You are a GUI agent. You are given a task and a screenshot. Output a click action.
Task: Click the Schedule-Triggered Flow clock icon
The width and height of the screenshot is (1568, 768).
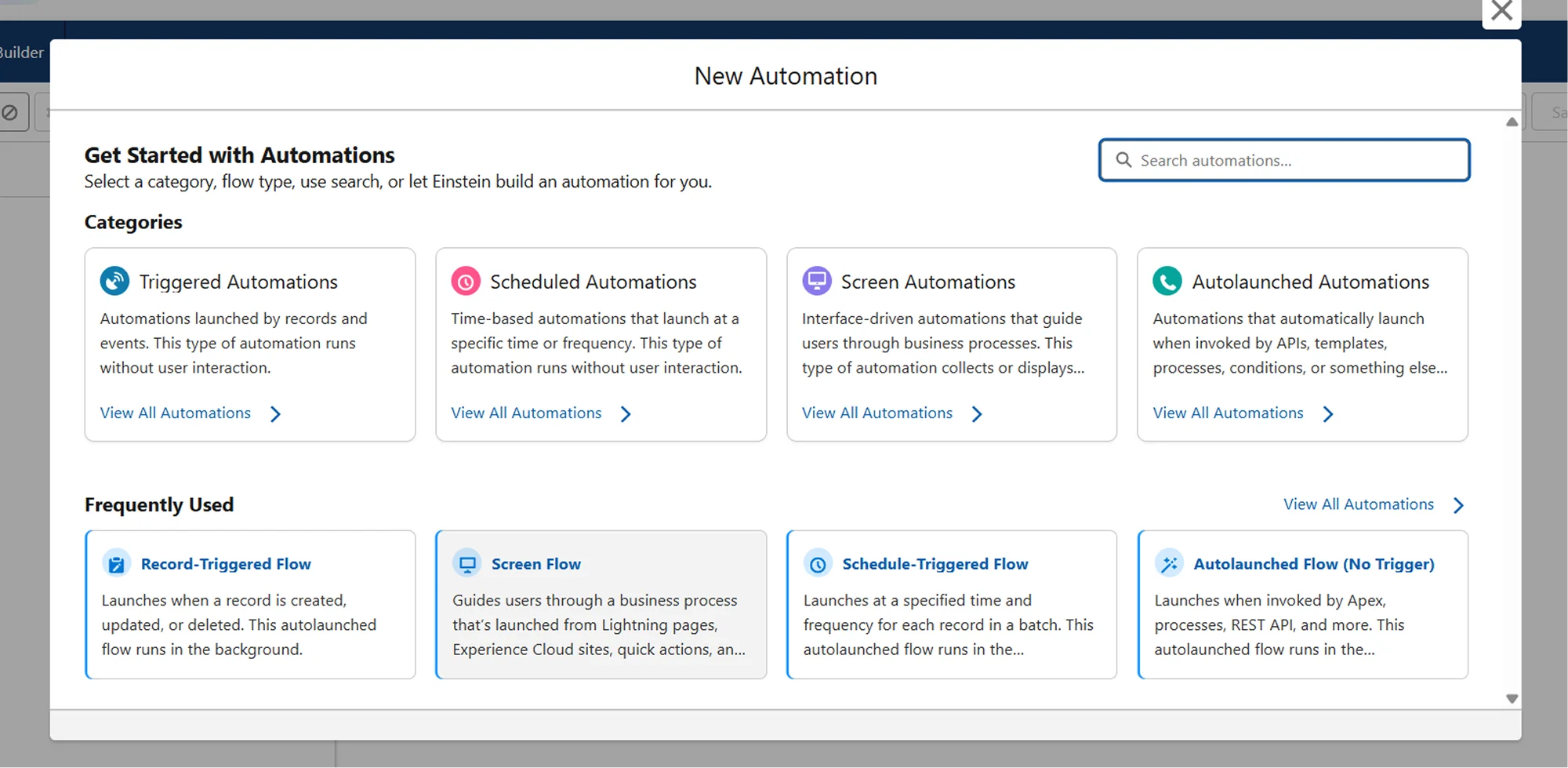pyautogui.click(x=818, y=563)
